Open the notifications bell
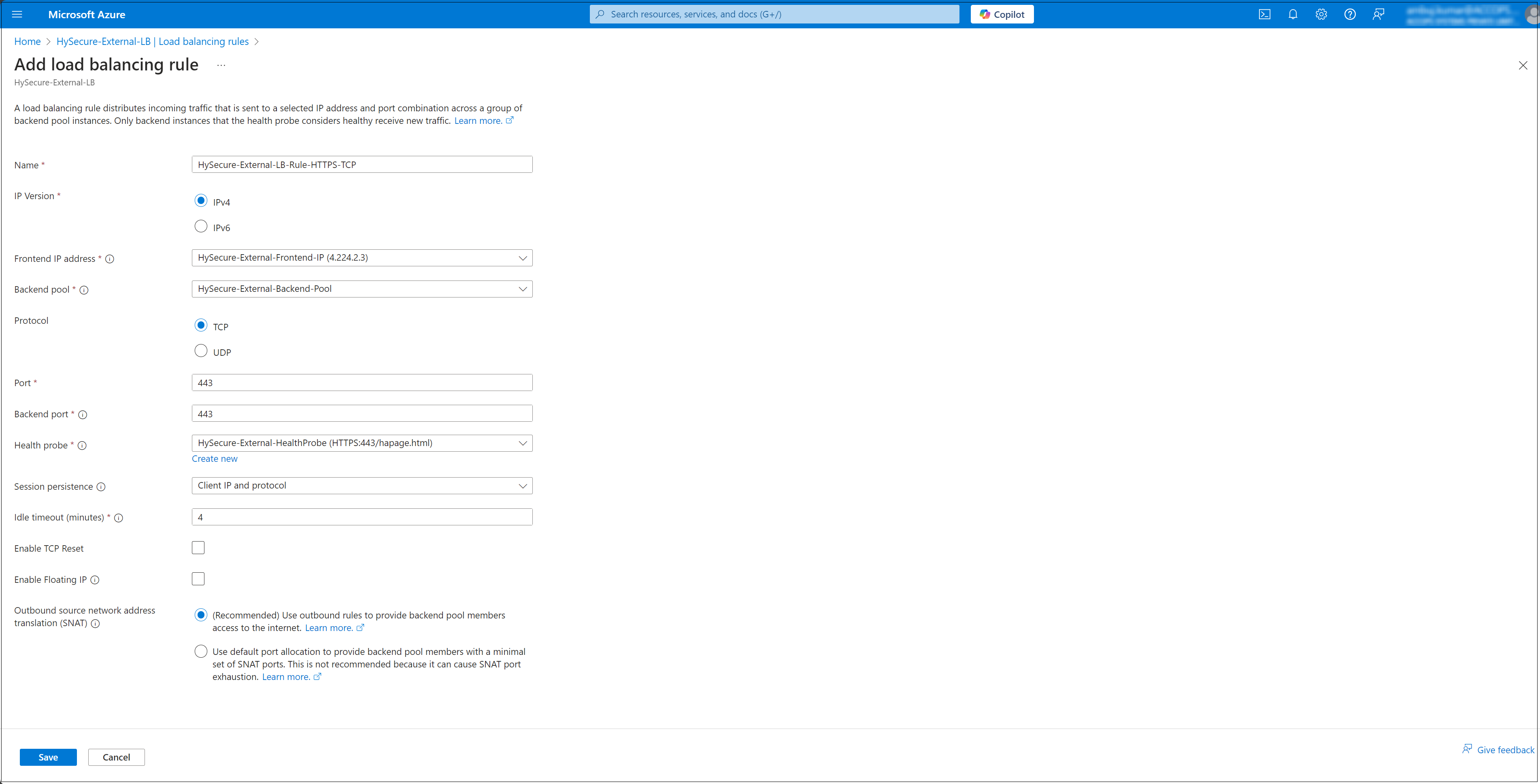 coord(1293,14)
